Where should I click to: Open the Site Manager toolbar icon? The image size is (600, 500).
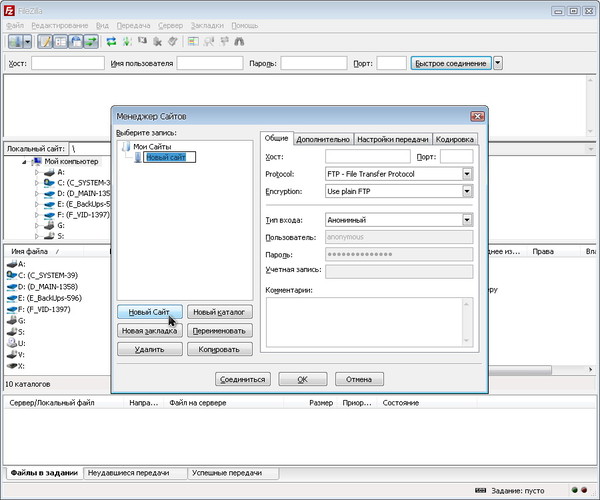(15, 41)
